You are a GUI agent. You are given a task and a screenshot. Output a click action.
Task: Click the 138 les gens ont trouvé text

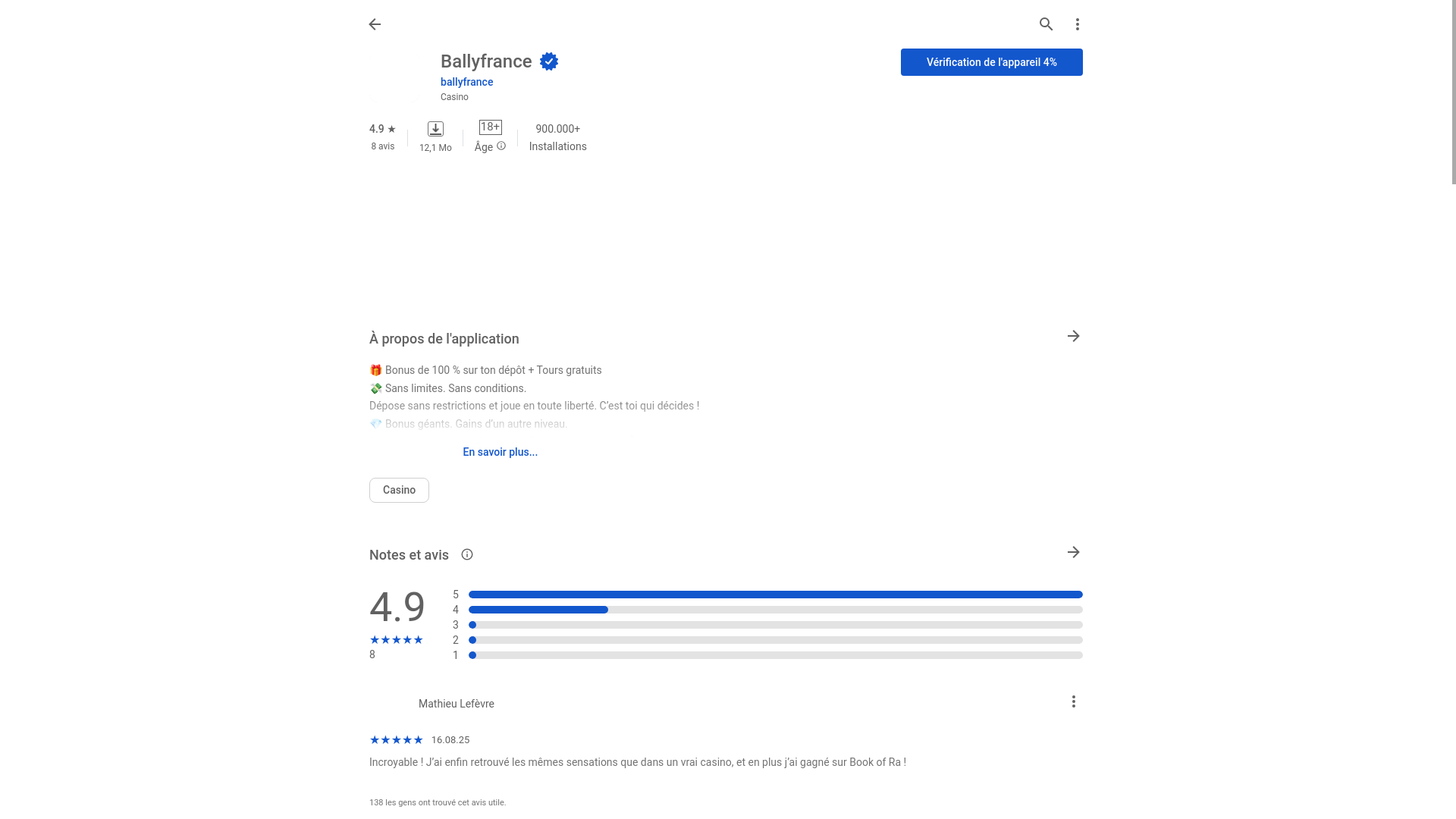pos(438,802)
